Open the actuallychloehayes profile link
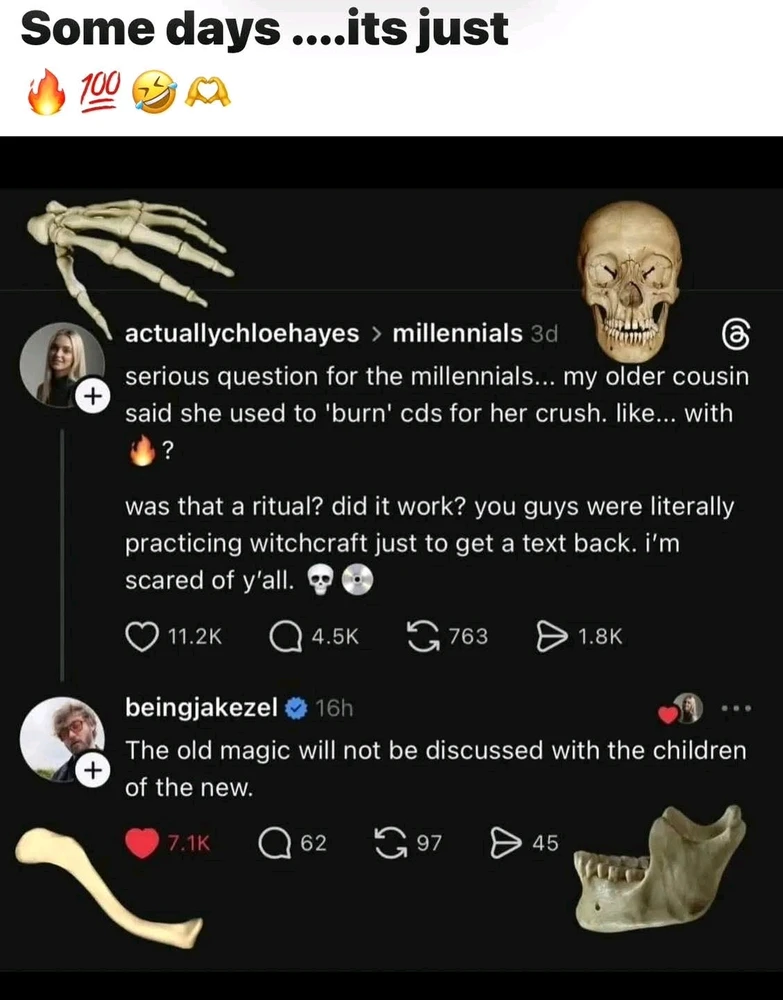Screen dimensions: 783x1000 tap(241, 333)
